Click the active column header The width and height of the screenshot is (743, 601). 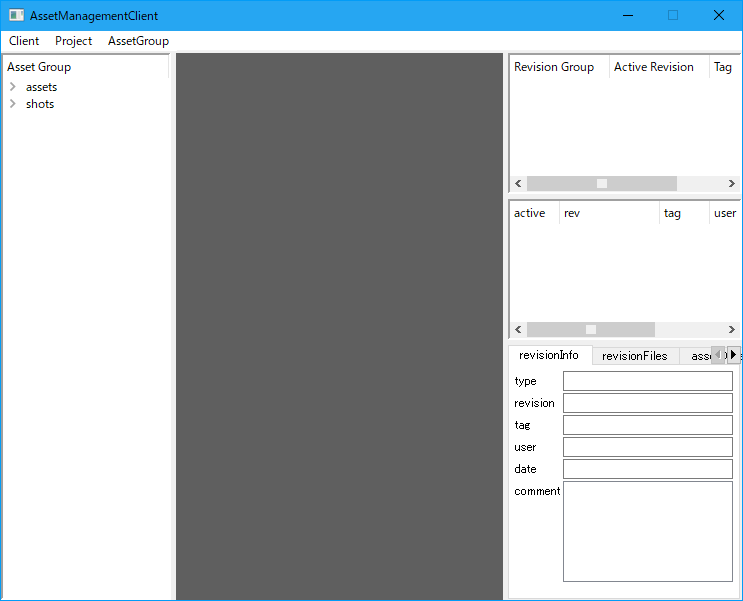(535, 213)
